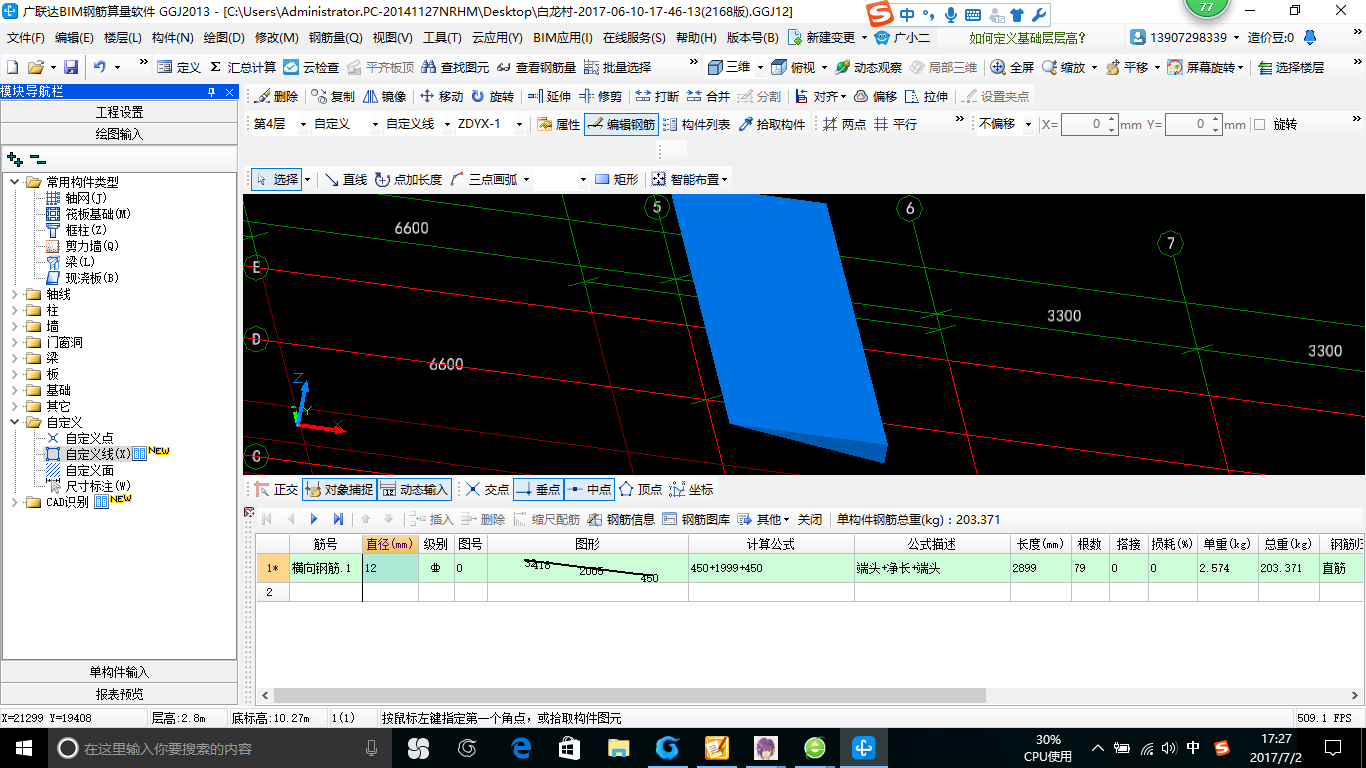The height and width of the screenshot is (768, 1366).
Task: Click 批量选择 batch select
Action: (617, 67)
